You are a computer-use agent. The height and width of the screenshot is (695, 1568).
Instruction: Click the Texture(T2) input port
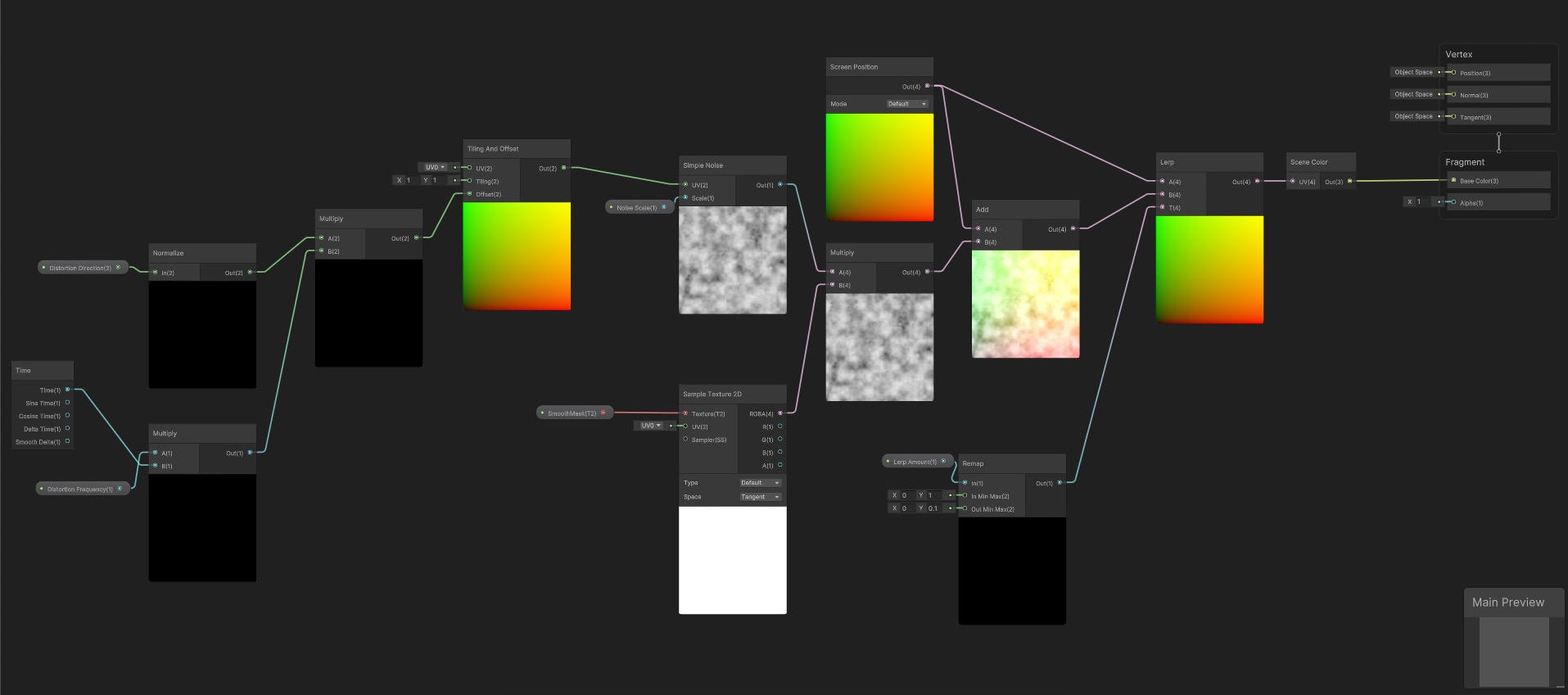685,413
